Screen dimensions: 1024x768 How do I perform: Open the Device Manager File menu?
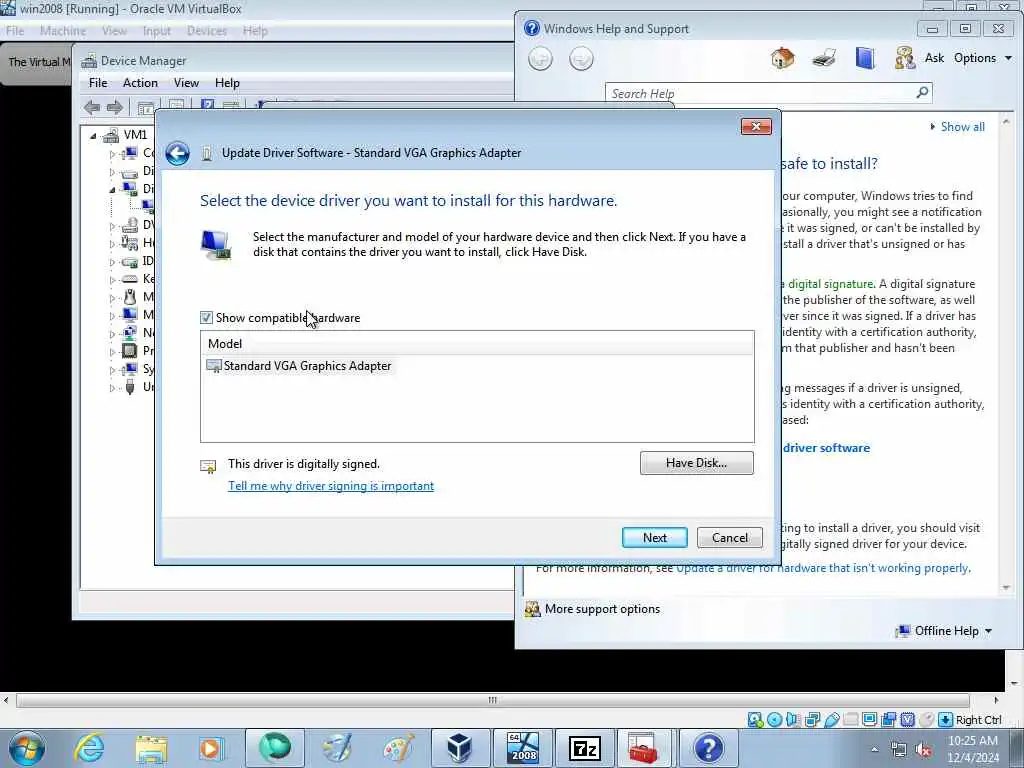coord(98,83)
